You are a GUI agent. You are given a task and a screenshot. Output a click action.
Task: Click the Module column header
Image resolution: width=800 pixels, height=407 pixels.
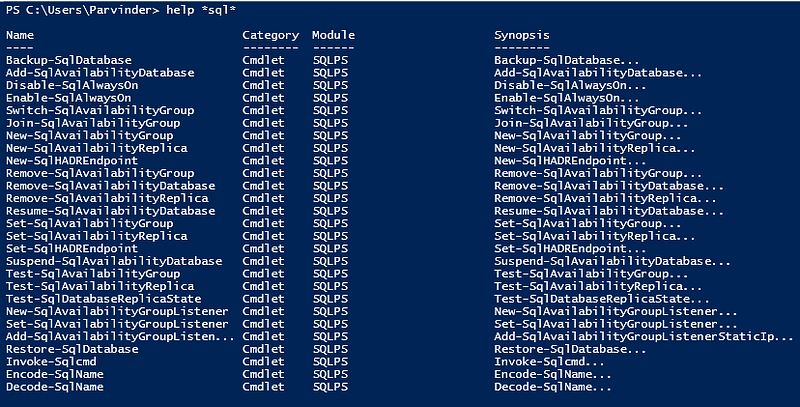tap(333, 35)
